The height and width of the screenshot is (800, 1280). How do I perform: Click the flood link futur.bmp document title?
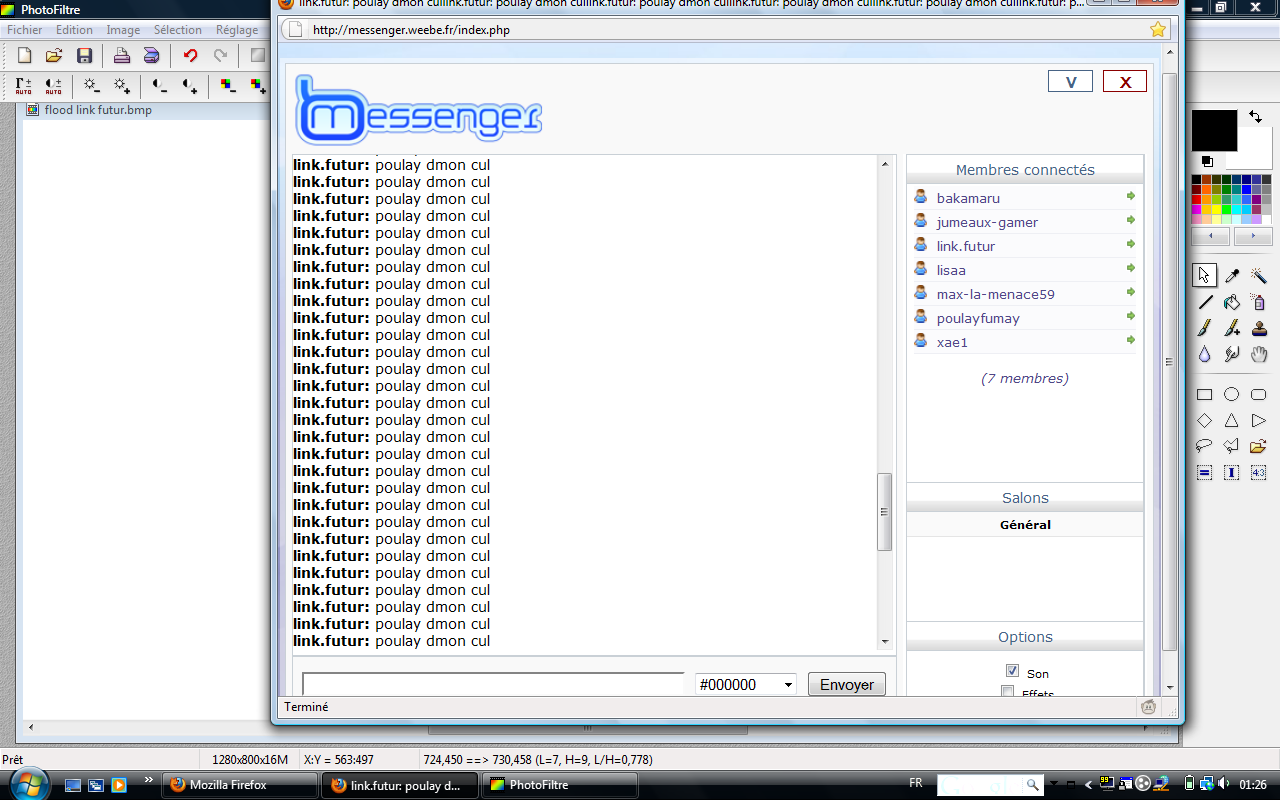click(x=98, y=110)
